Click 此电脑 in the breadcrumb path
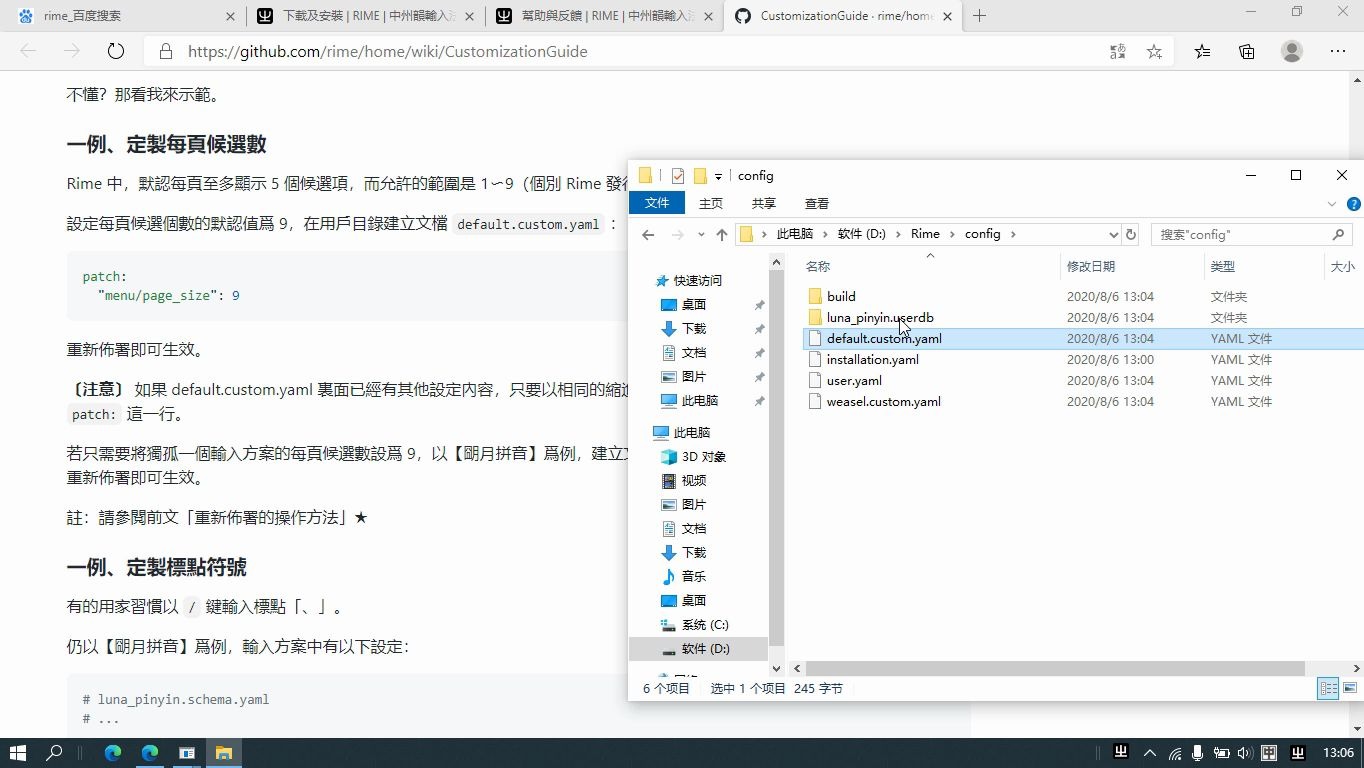Image resolution: width=1364 pixels, height=768 pixels. point(795,234)
